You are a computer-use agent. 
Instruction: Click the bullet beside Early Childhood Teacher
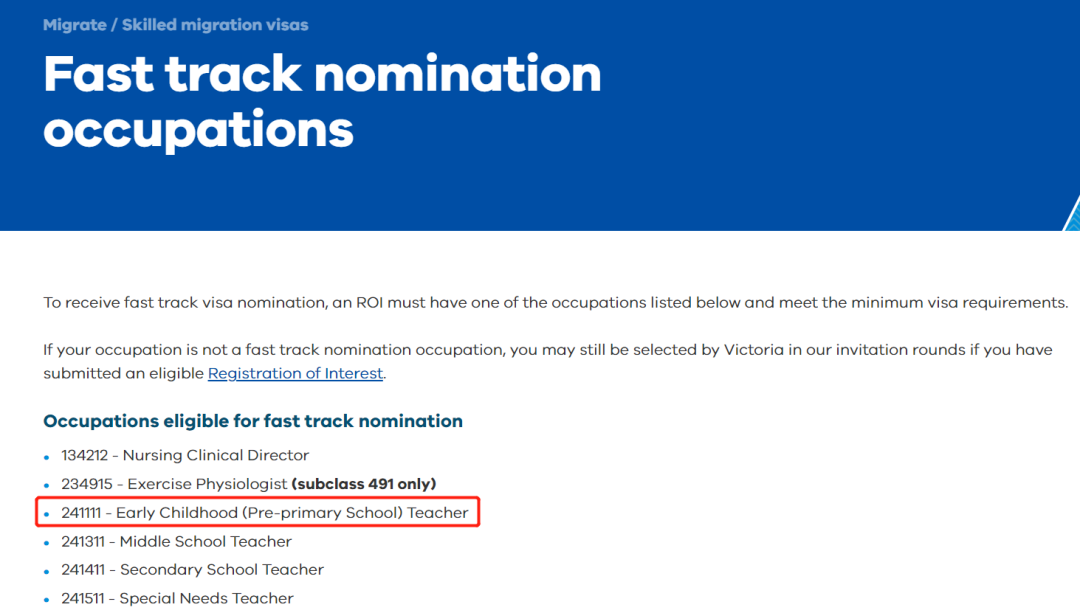click(46, 515)
